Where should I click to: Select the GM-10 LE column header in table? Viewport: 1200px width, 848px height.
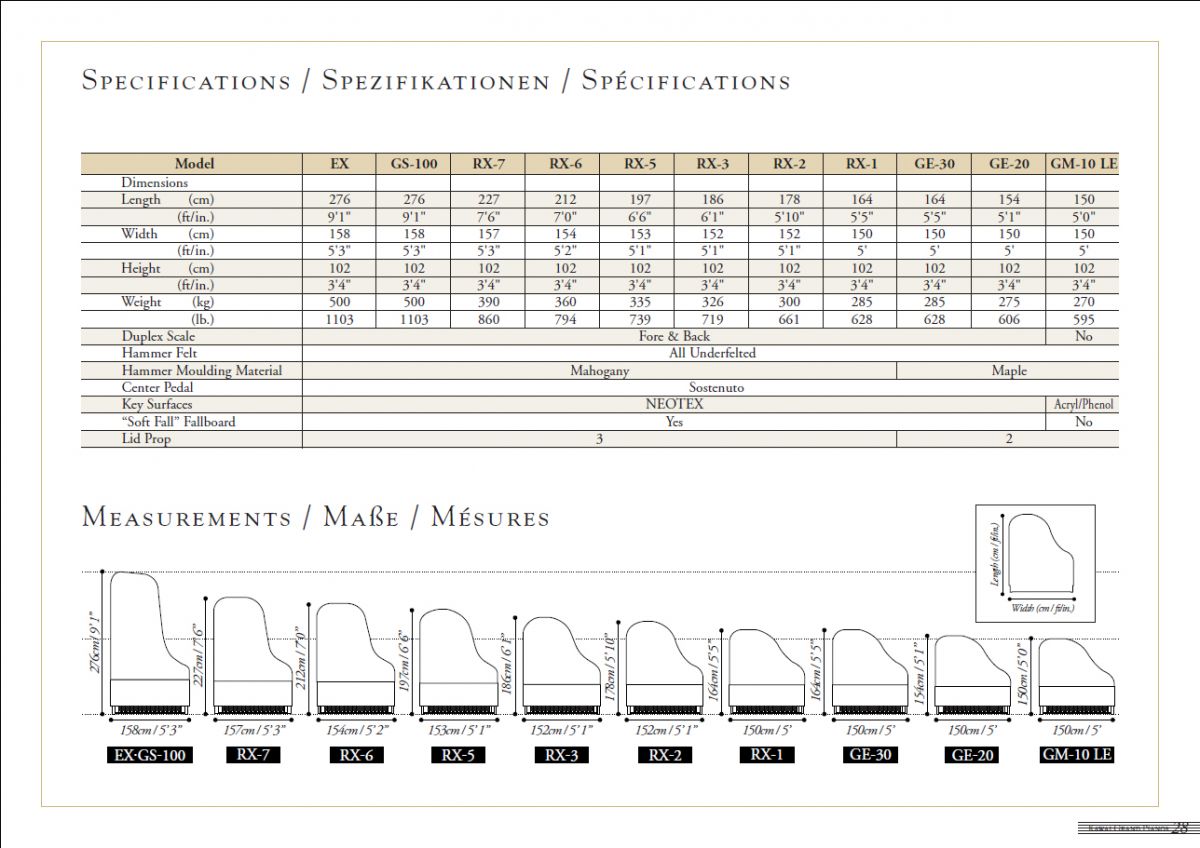click(1084, 164)
